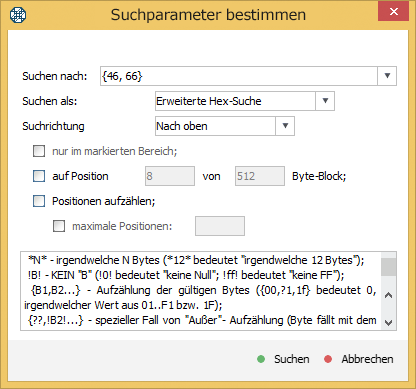Click the byte block field containing 512
416x389 pixels.
pyautogui.click(x=260, y=176)
